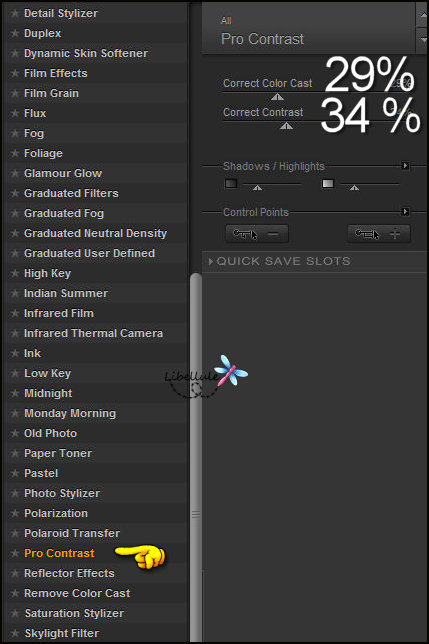Click the filter list vertical scrollbar
The image size is (429, 644).
196,456
